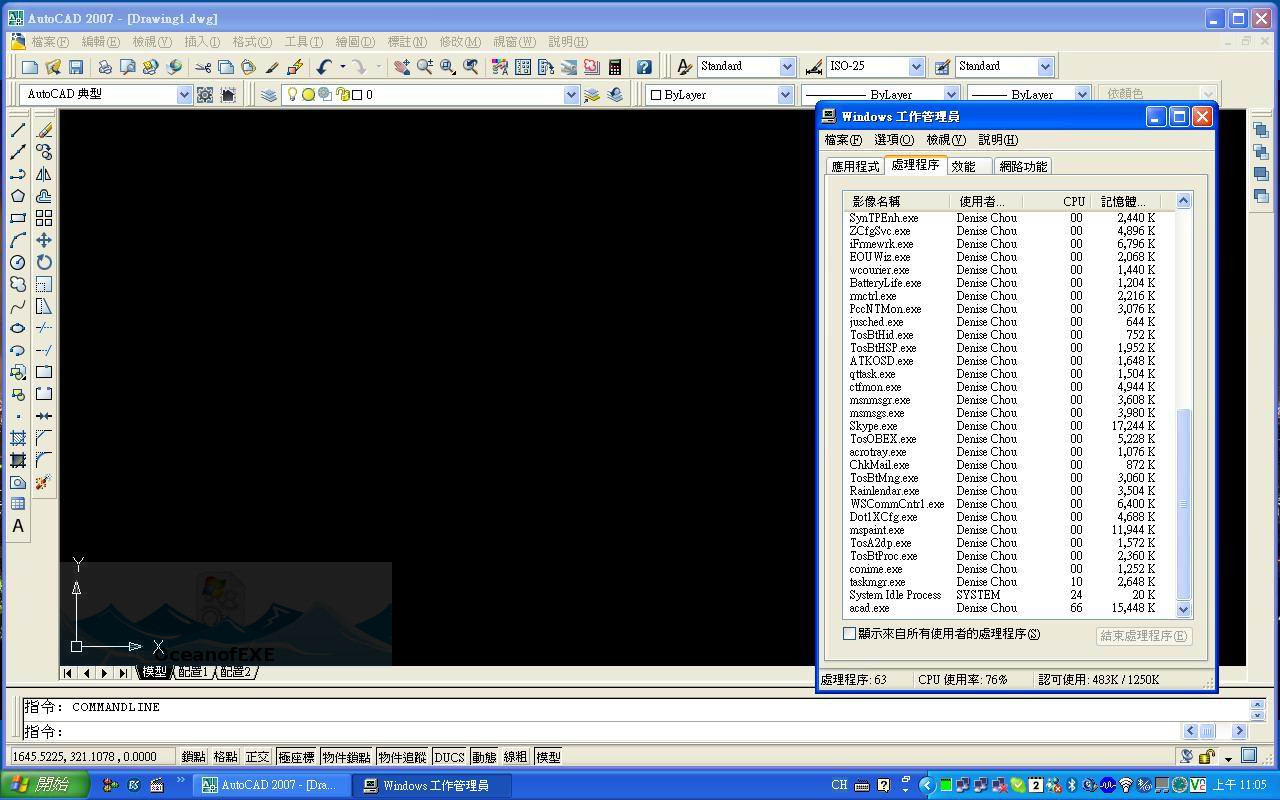Open the layer list dropdown showing 0
Image resolution: width=1280 pixels, height=800 pixels.
(x=571, y=94)
